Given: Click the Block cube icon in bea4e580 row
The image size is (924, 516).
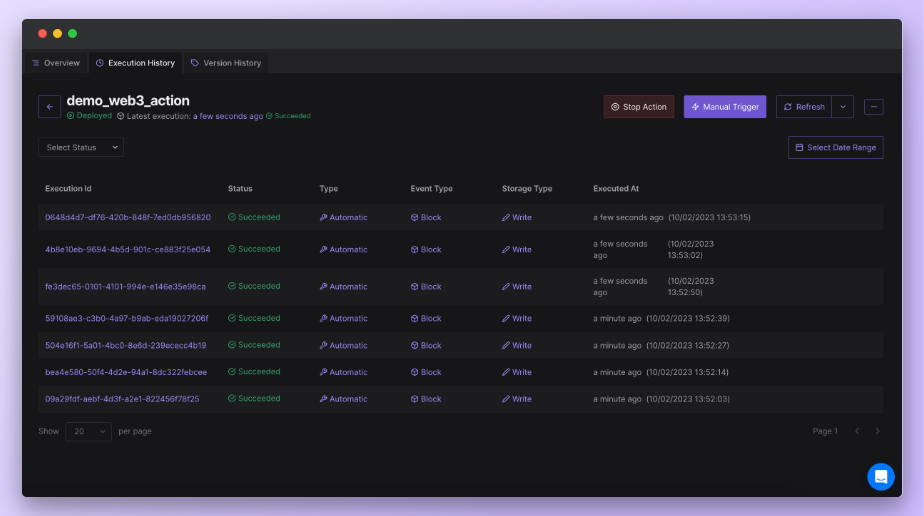Looking at the screenshot, I should 414,372.
